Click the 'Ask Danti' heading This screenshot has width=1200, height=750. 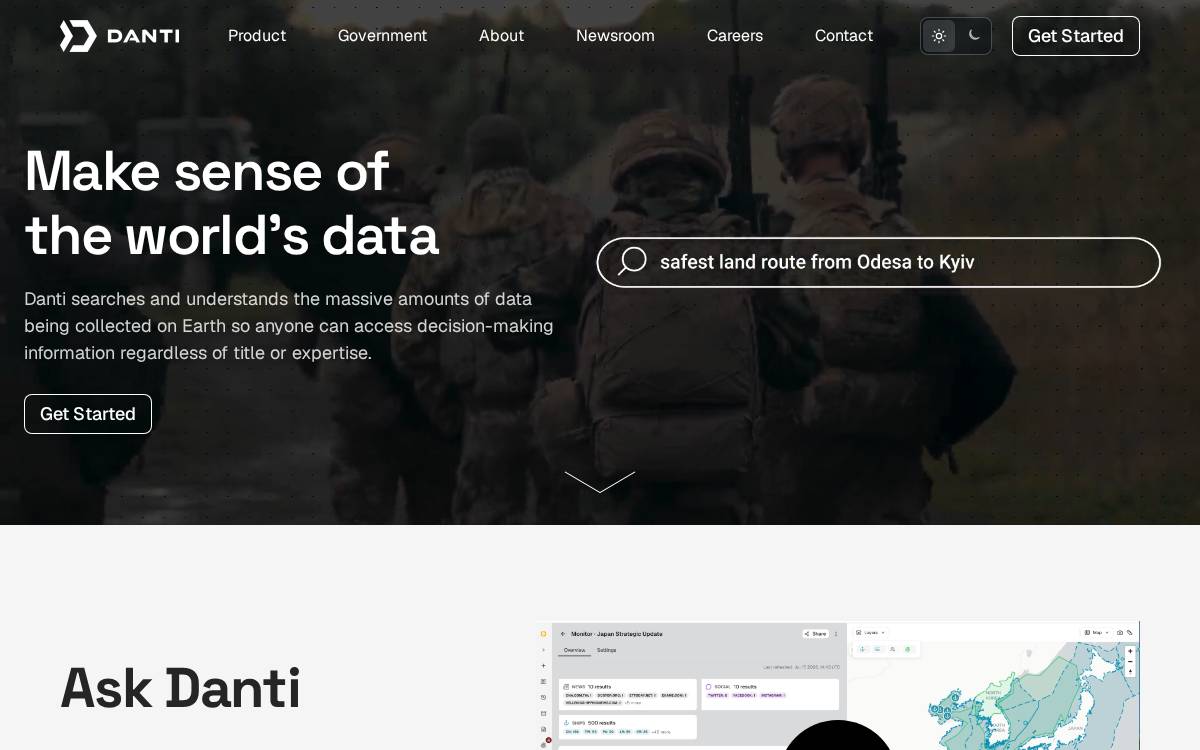[180, 688]
